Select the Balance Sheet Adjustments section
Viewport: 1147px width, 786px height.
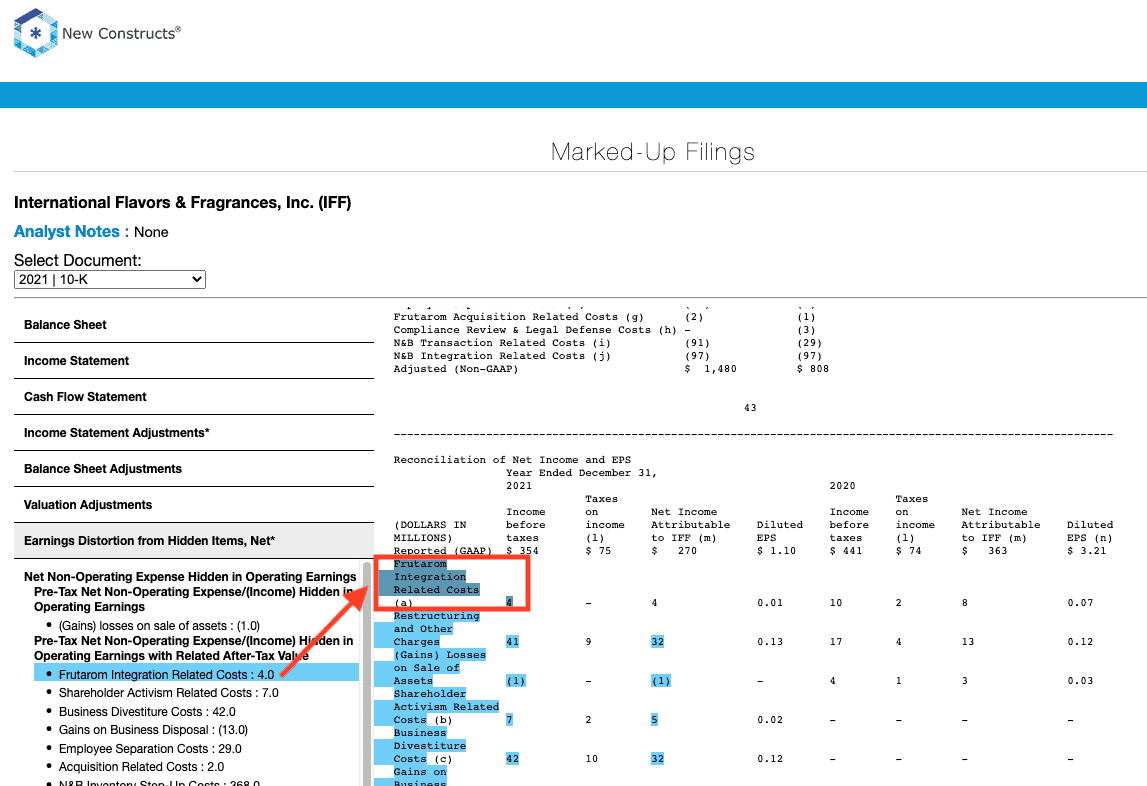click(194, 468)
